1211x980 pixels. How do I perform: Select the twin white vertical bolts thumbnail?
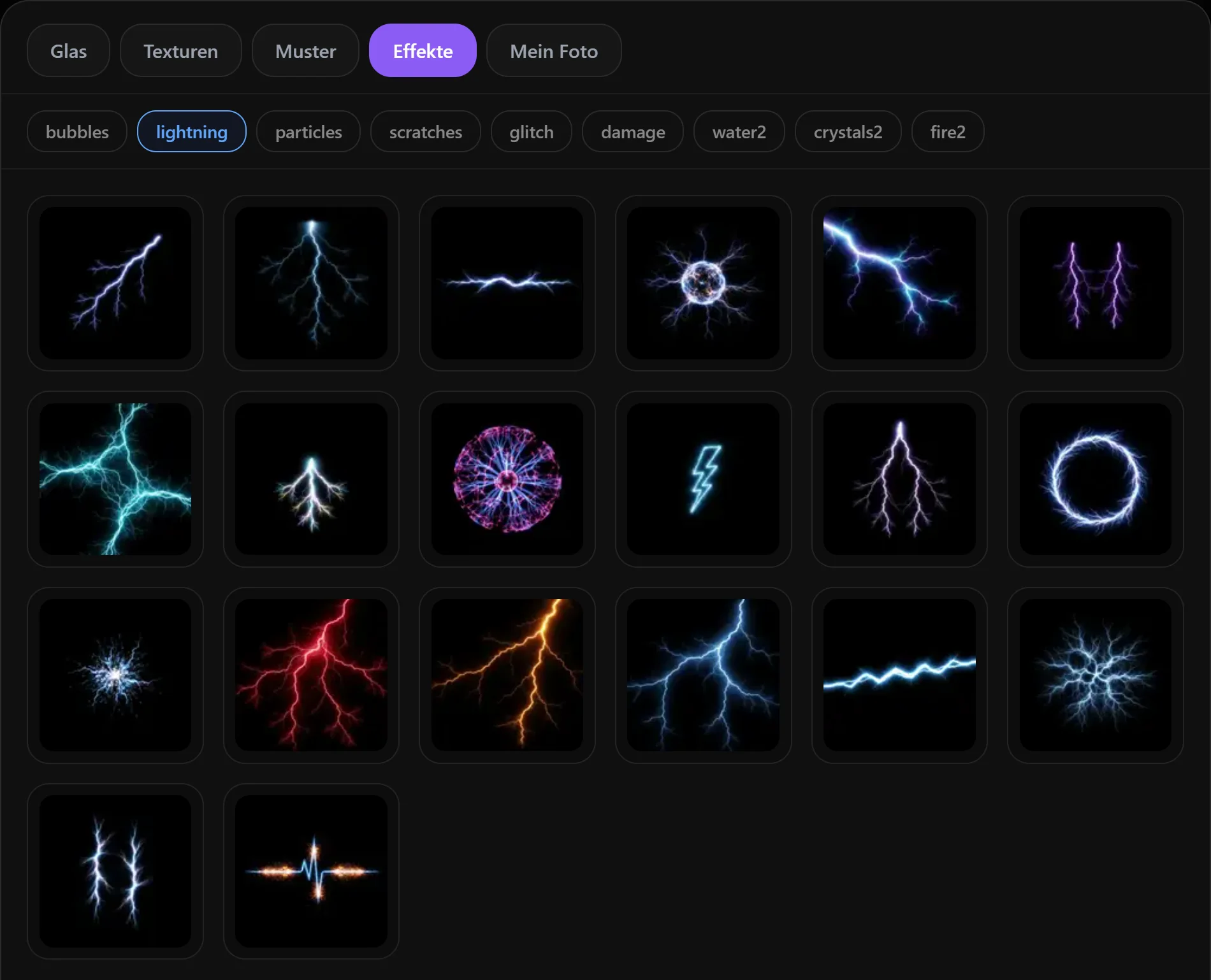(115, 872)
